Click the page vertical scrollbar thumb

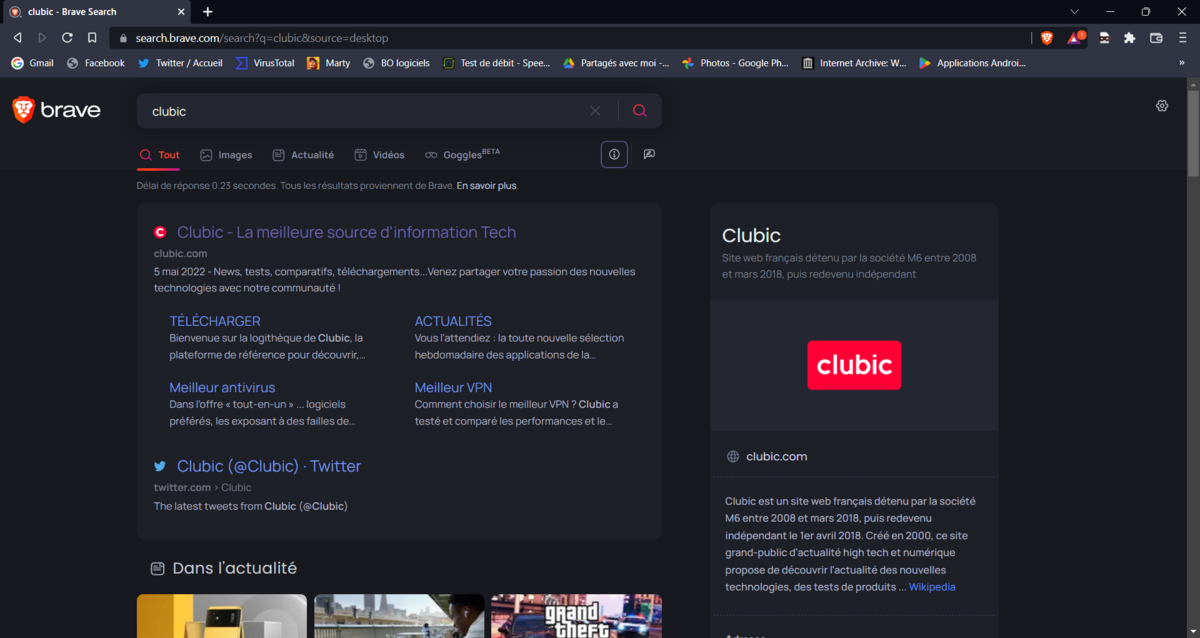[1193, 135]
